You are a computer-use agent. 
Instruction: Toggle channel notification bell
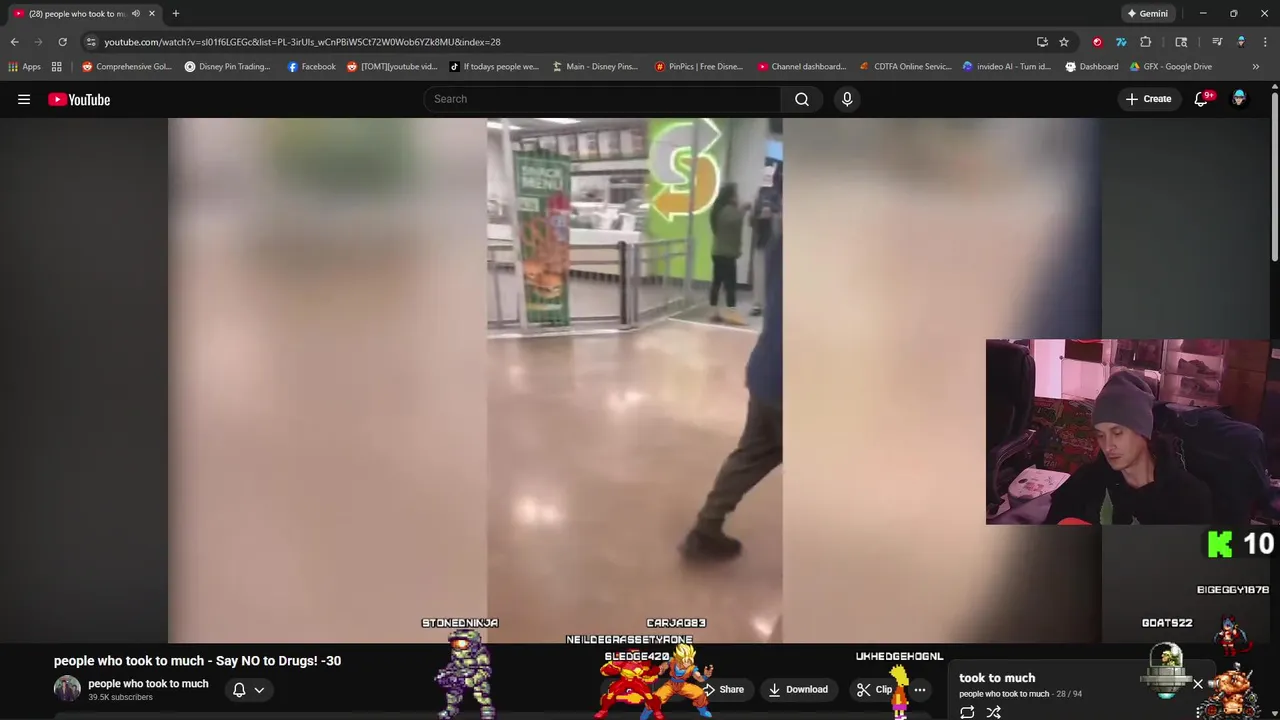pyautogui.click(x=239, y=690)
